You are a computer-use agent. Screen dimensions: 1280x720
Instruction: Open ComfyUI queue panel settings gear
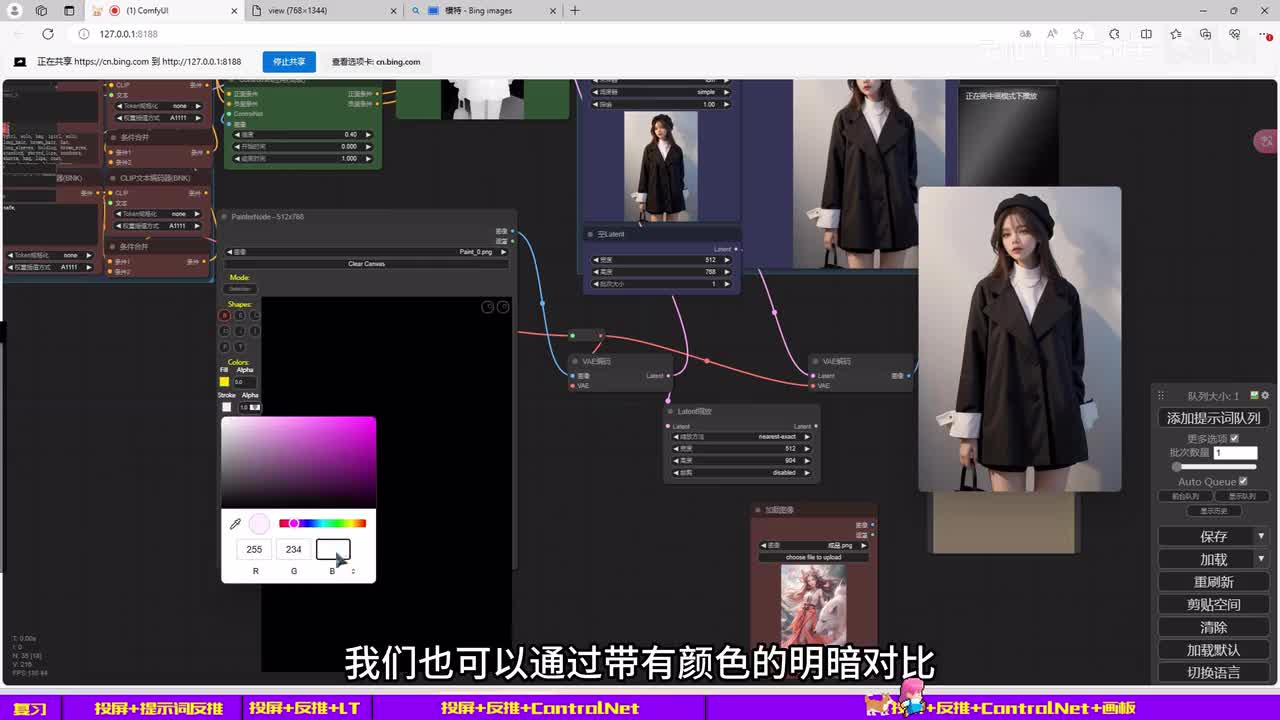[x=1265, y=396]
